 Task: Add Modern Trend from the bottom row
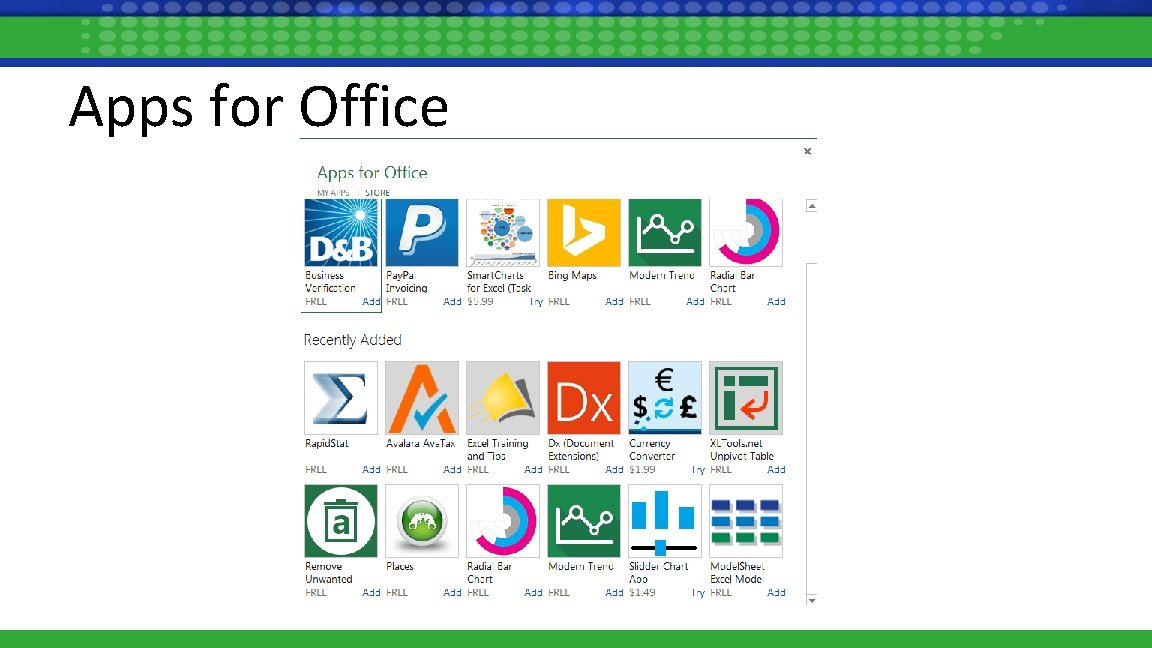pyautogui.click(x=614, y=592)
